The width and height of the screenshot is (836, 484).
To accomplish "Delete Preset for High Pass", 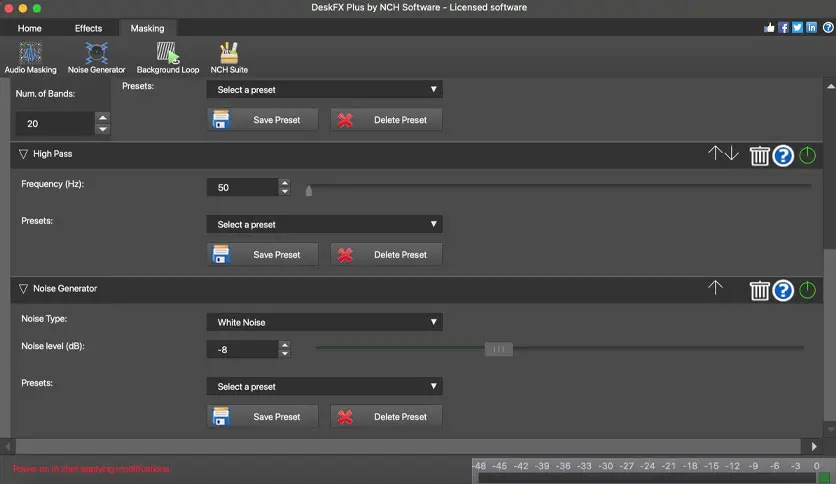I will tap(386, 255).
